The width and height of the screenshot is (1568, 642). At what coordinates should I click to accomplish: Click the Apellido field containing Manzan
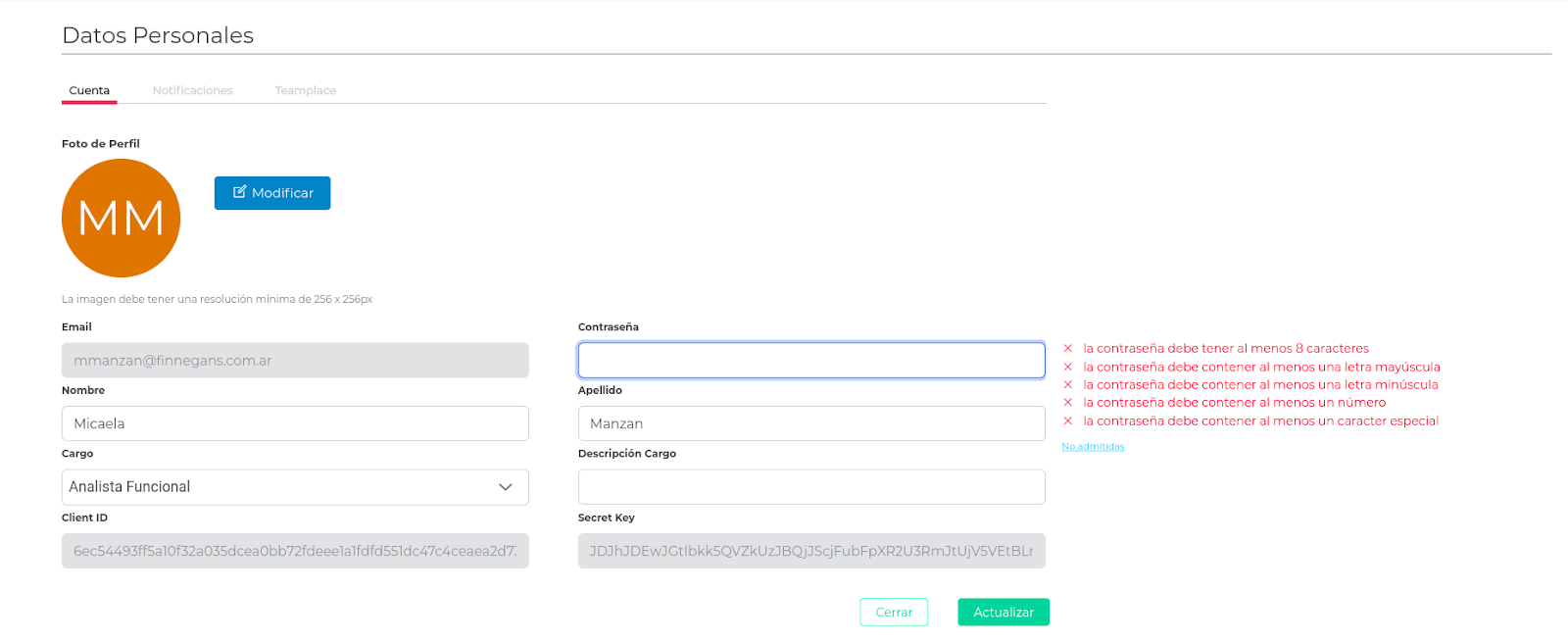tap(811, 423)
